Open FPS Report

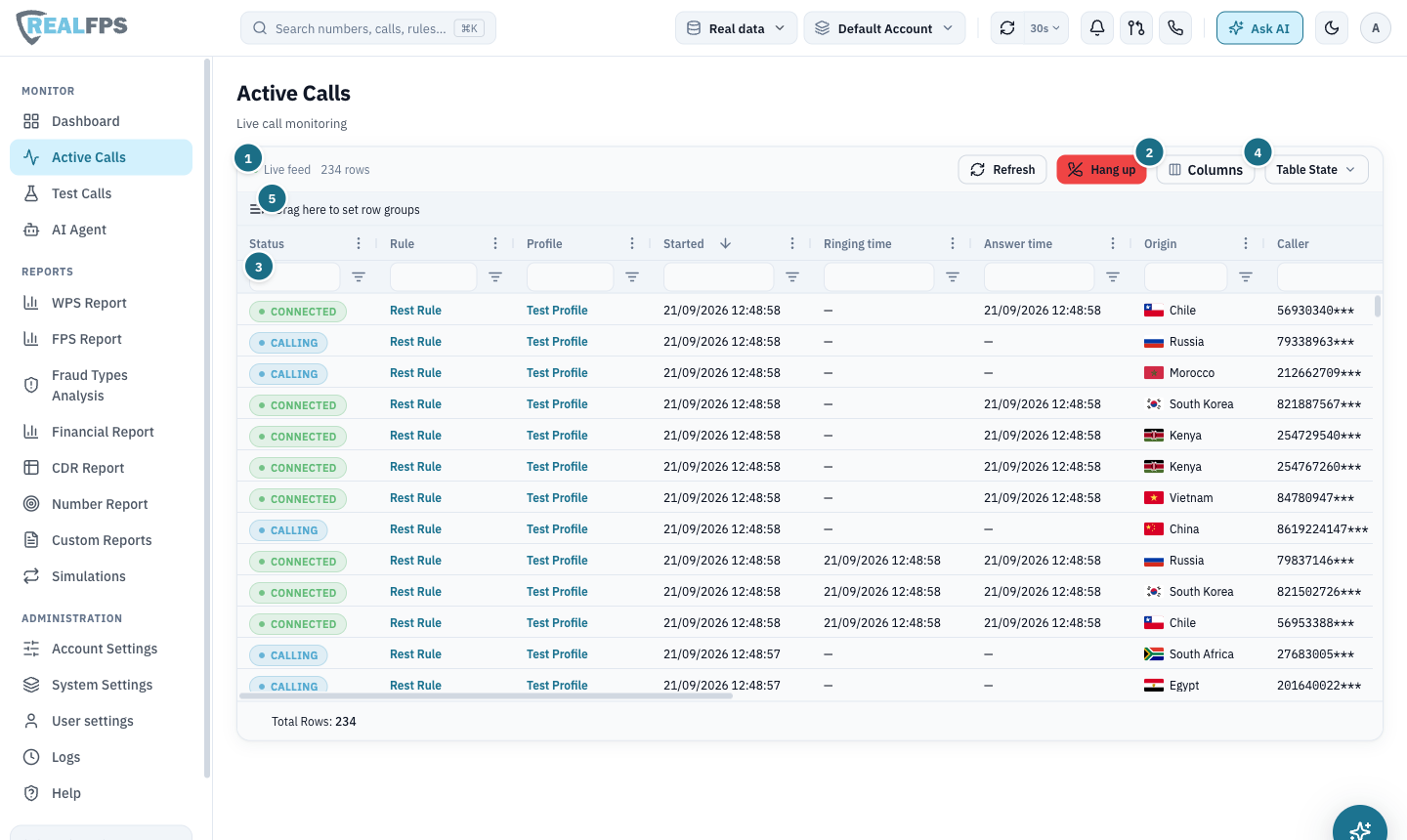[x=101, y=339]
